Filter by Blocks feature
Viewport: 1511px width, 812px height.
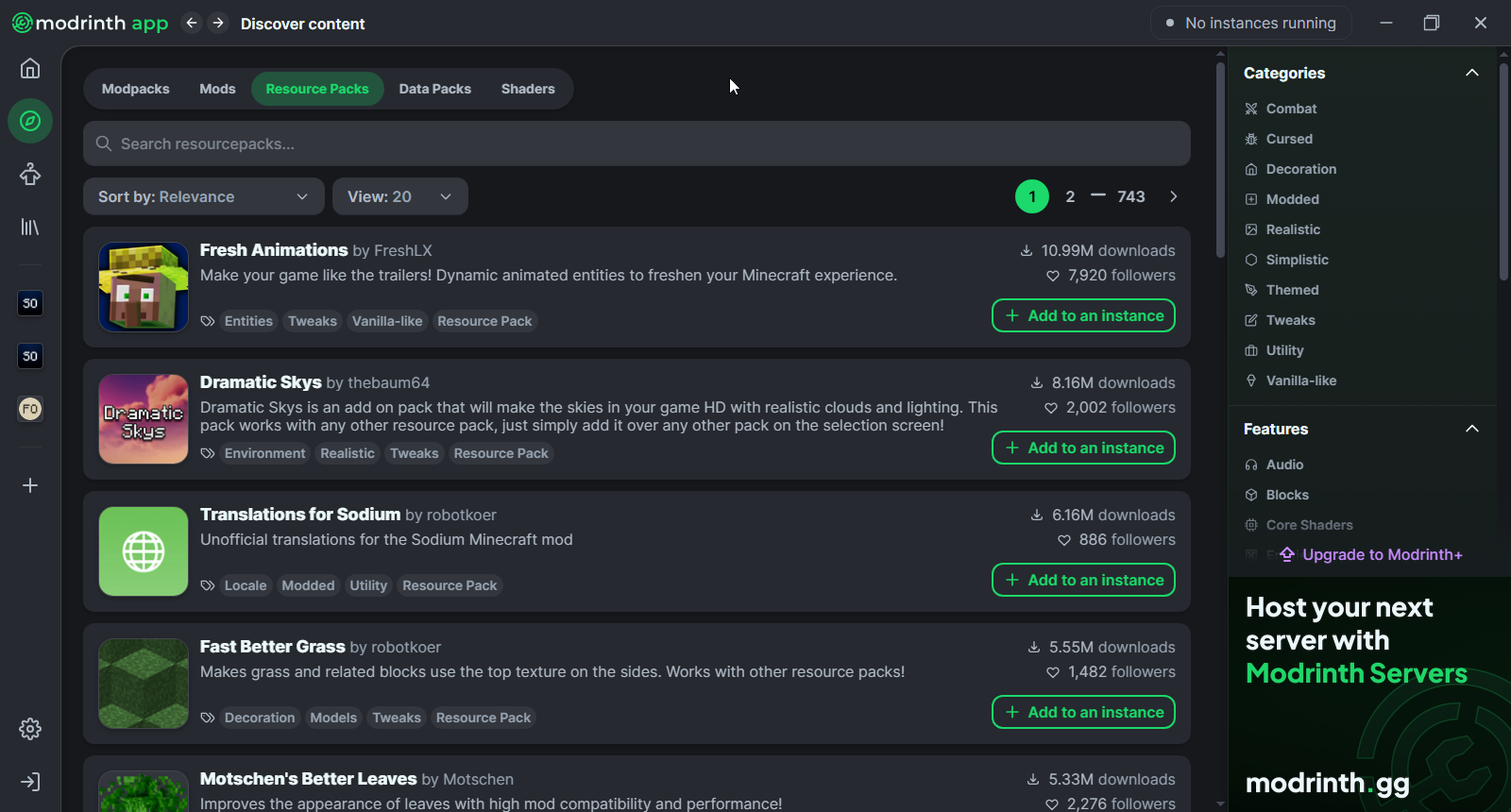coord(1277,495)
